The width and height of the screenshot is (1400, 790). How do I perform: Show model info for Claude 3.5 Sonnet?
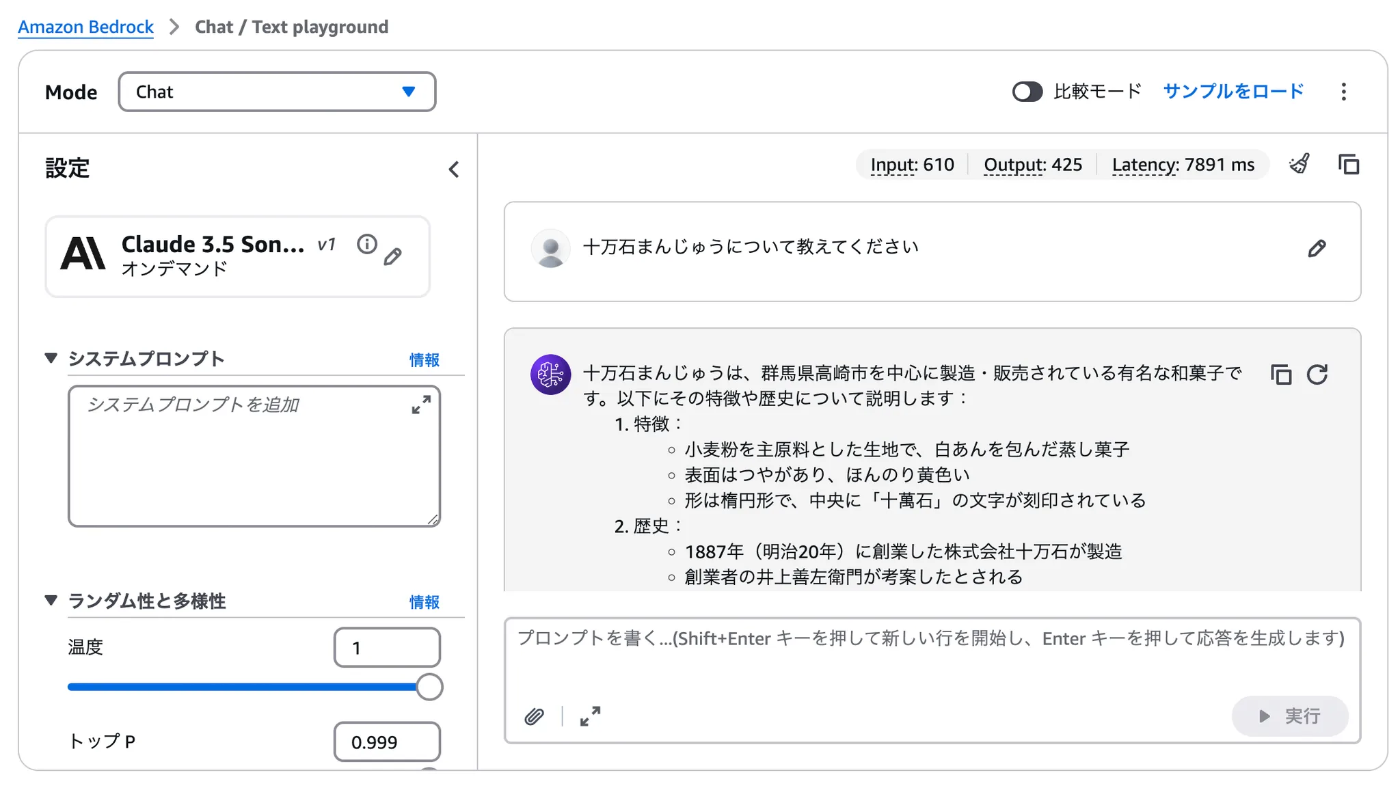point(367,244)
